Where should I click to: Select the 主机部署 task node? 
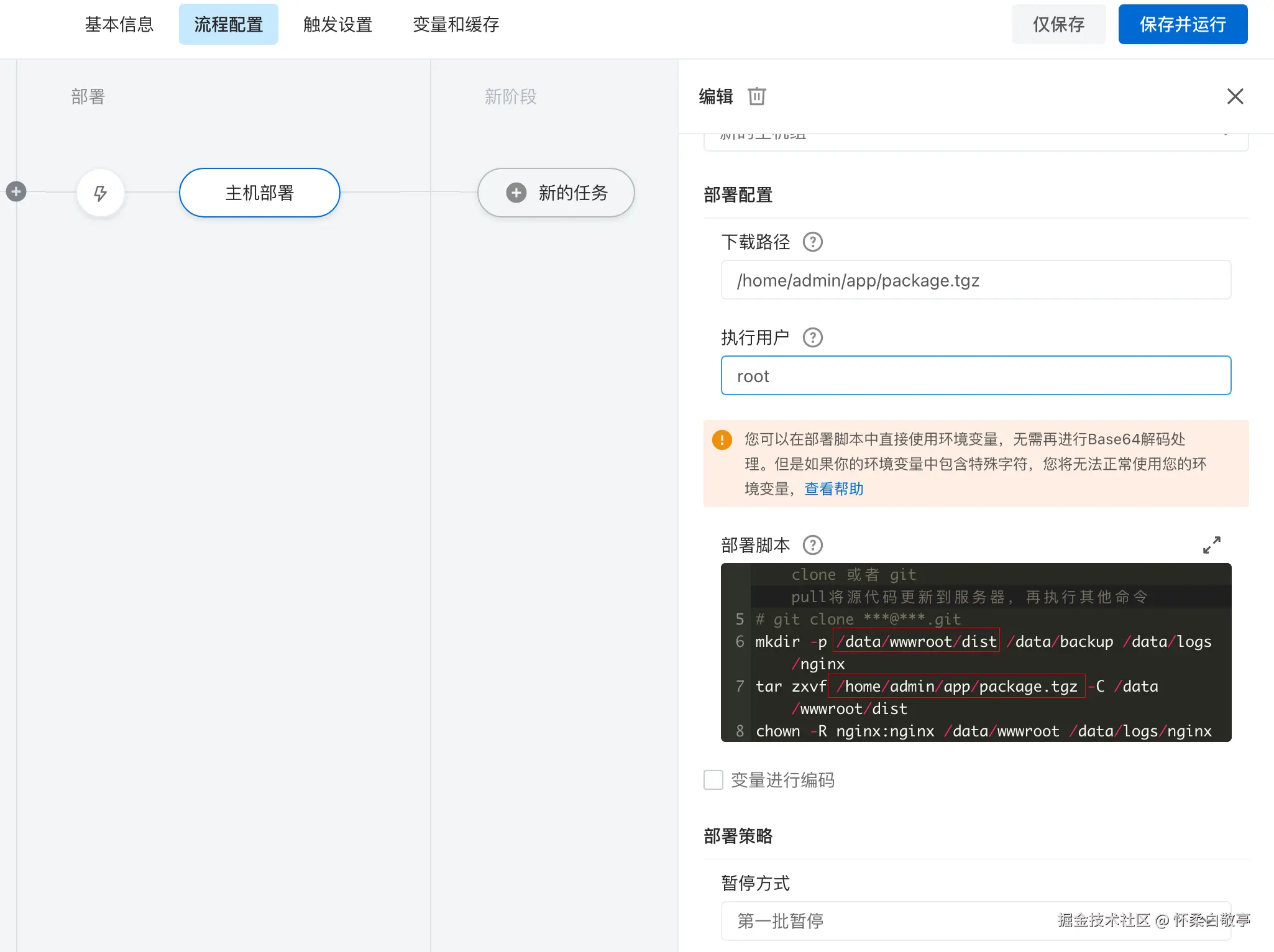(260, 193)
